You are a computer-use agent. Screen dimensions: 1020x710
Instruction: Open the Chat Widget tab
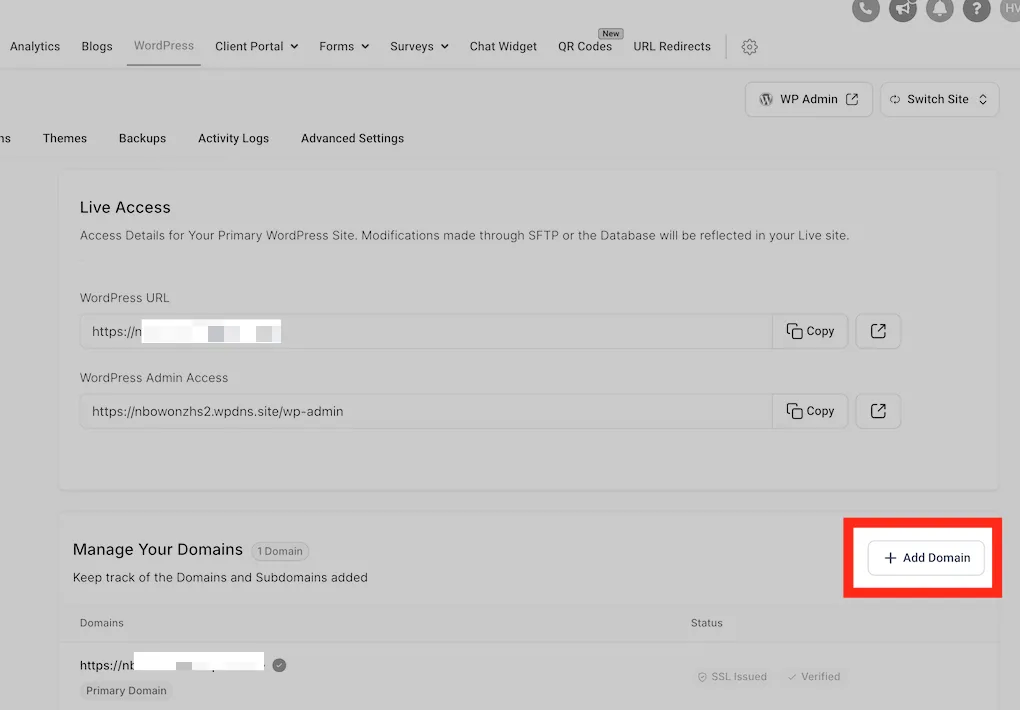point(503,47)
